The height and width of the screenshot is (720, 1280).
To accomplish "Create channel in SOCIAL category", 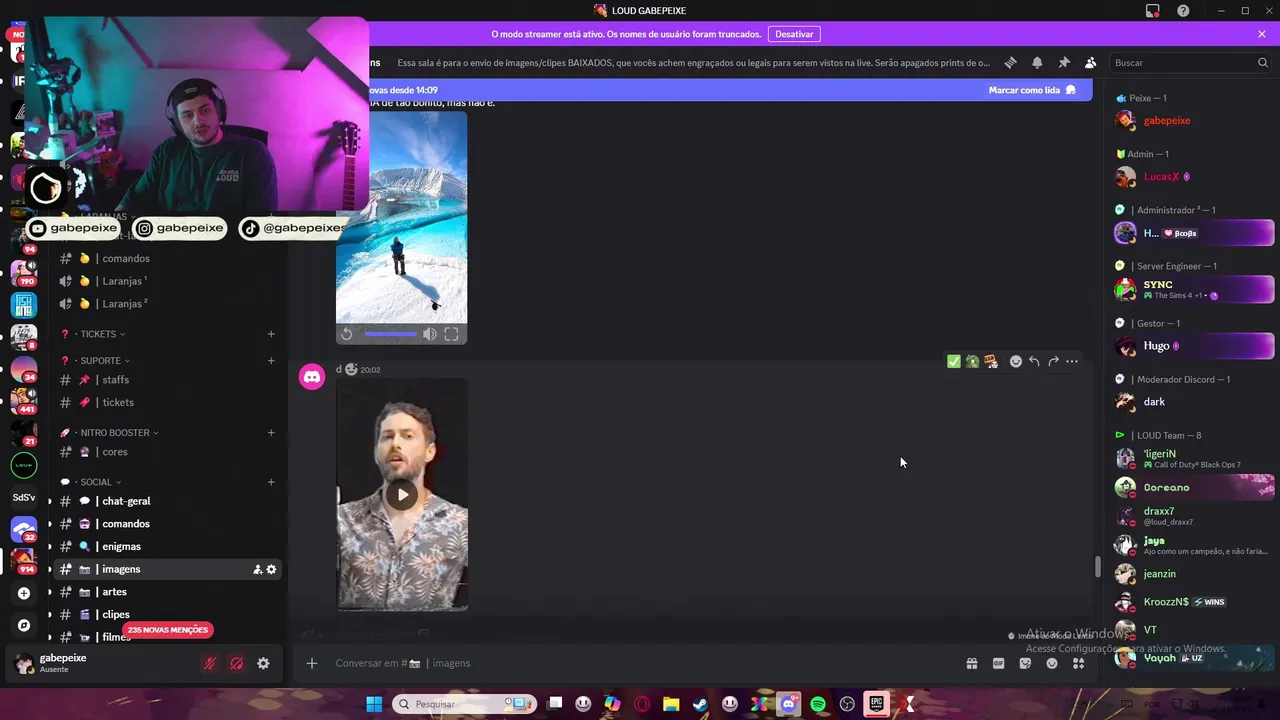I will (271, 482).
